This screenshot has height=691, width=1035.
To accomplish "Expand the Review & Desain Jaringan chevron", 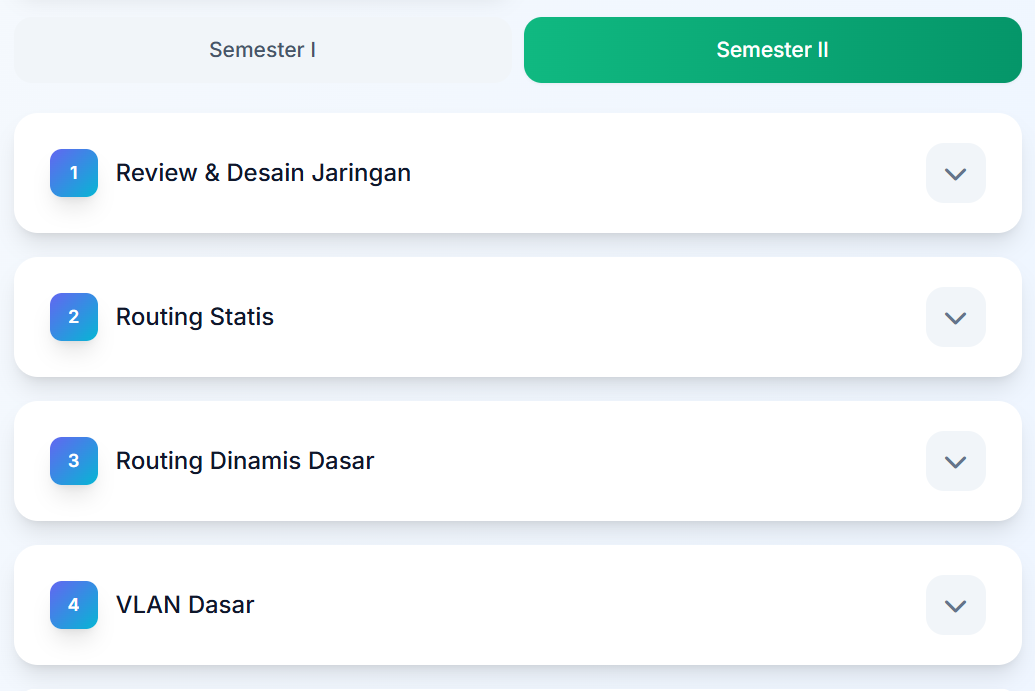I will tap(956, 173).
